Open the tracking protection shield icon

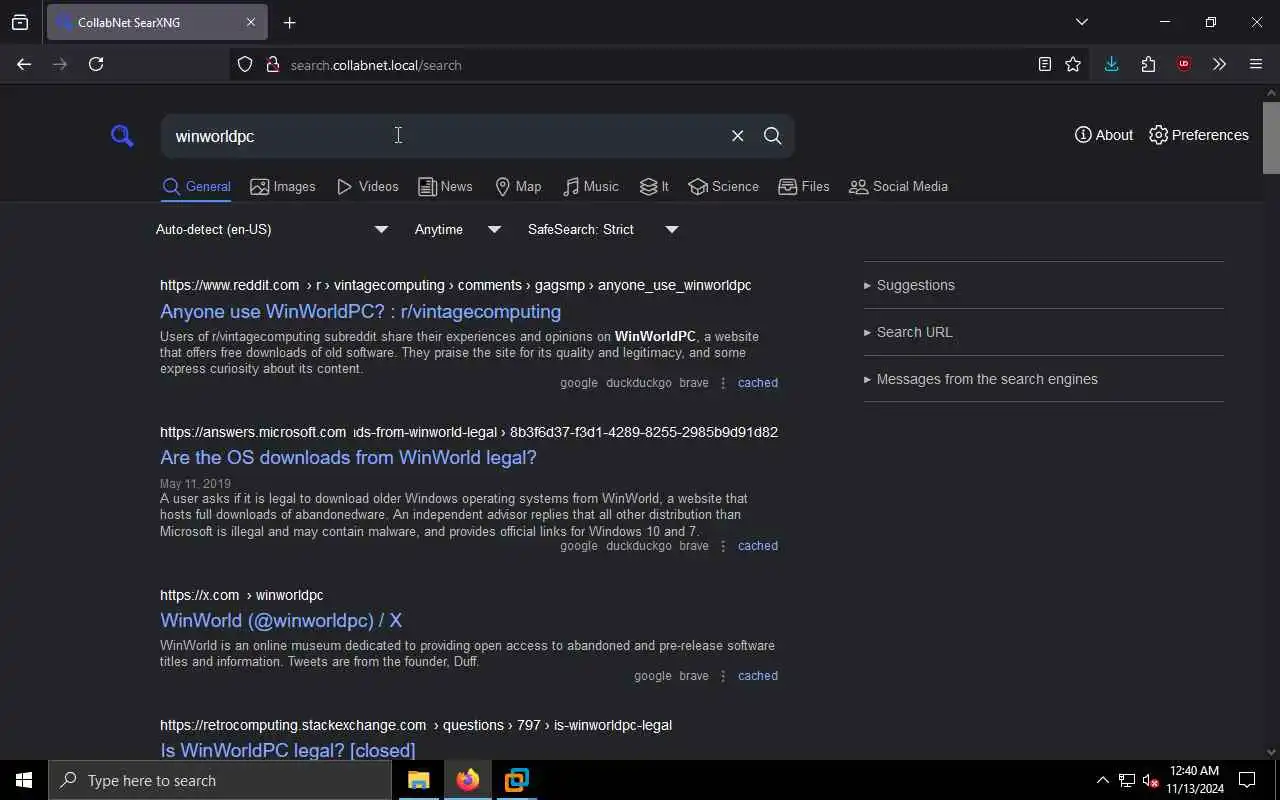(245, 65)
